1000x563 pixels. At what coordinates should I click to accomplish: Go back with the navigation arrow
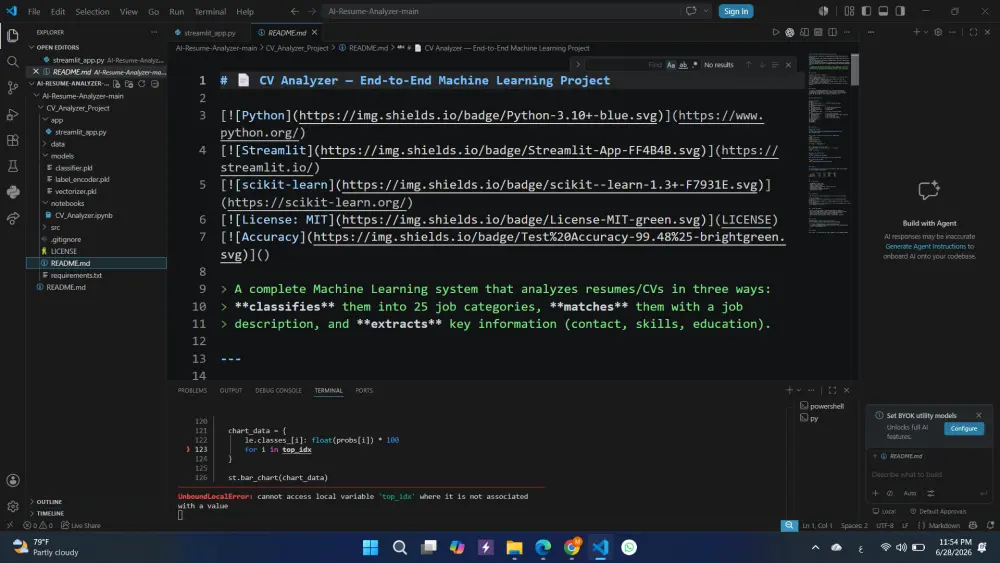click(x=295, y=11)
